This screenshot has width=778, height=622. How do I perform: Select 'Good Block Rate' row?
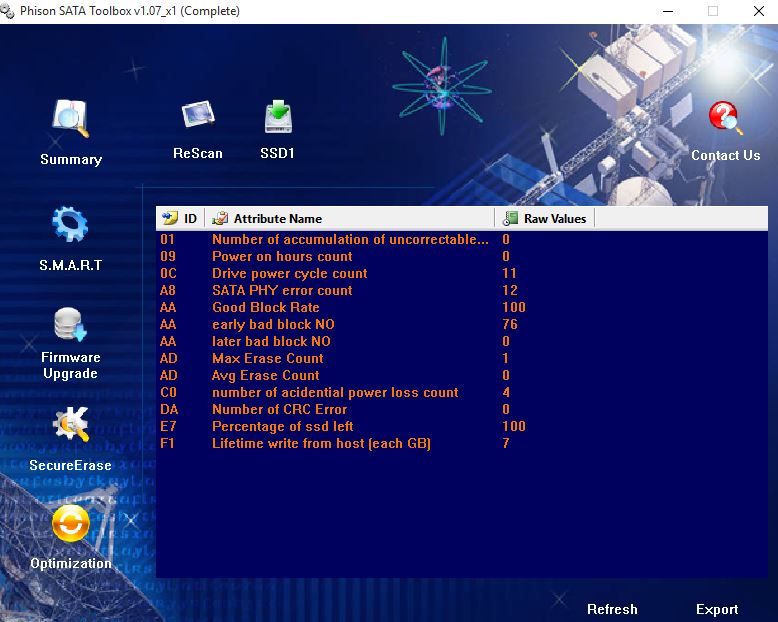click(461, 308)
